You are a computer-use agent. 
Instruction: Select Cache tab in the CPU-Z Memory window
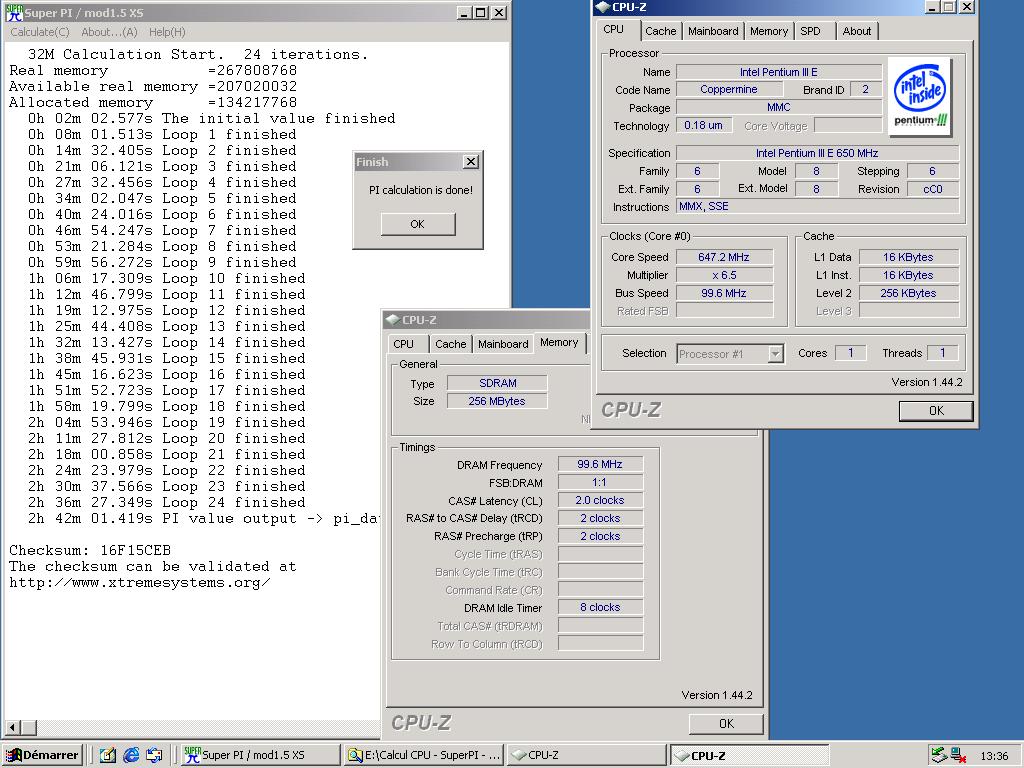(451, 344)
